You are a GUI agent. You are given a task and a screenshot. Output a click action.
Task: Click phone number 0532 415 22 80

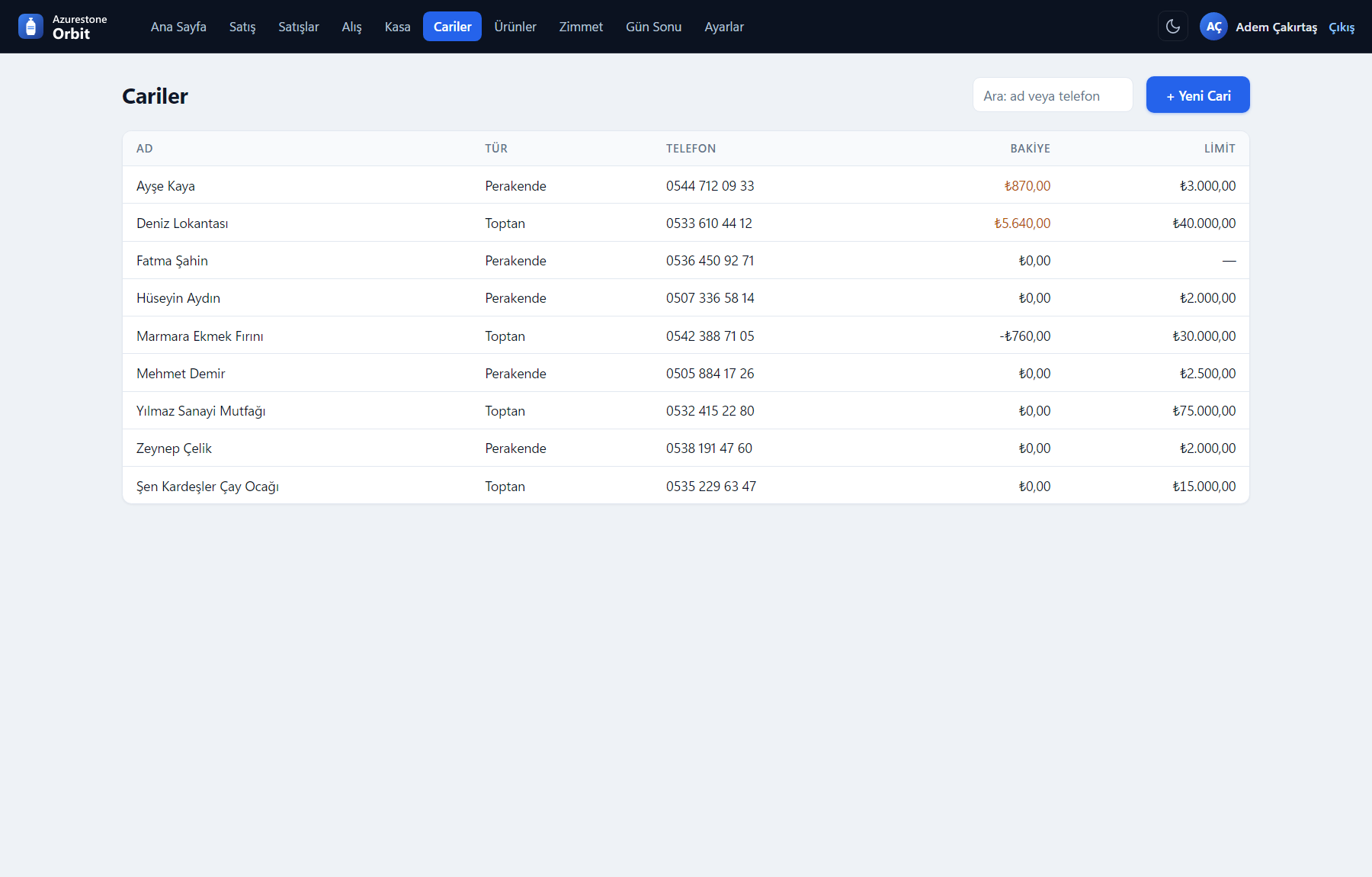click(x=710, y=411)
